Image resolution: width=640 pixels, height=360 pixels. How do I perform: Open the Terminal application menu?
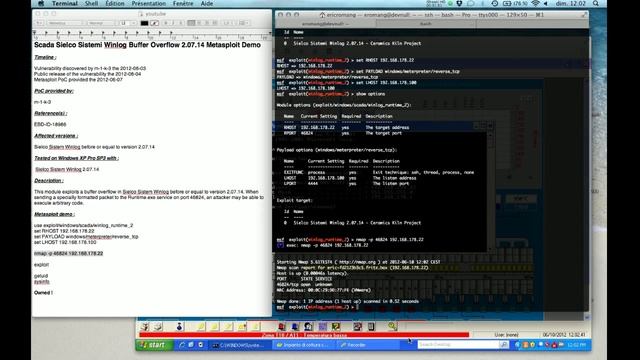64,3
